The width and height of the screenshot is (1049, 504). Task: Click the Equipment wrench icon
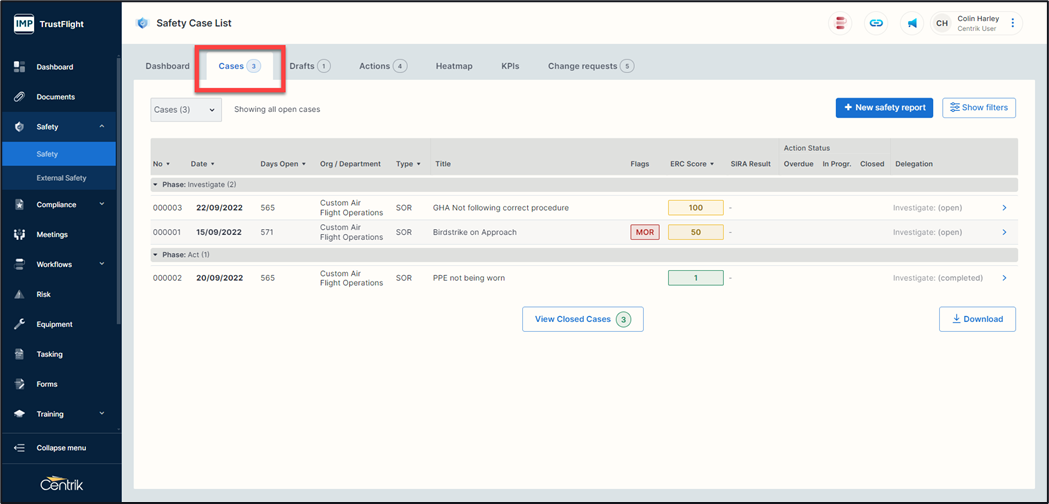tap(19, 324)
